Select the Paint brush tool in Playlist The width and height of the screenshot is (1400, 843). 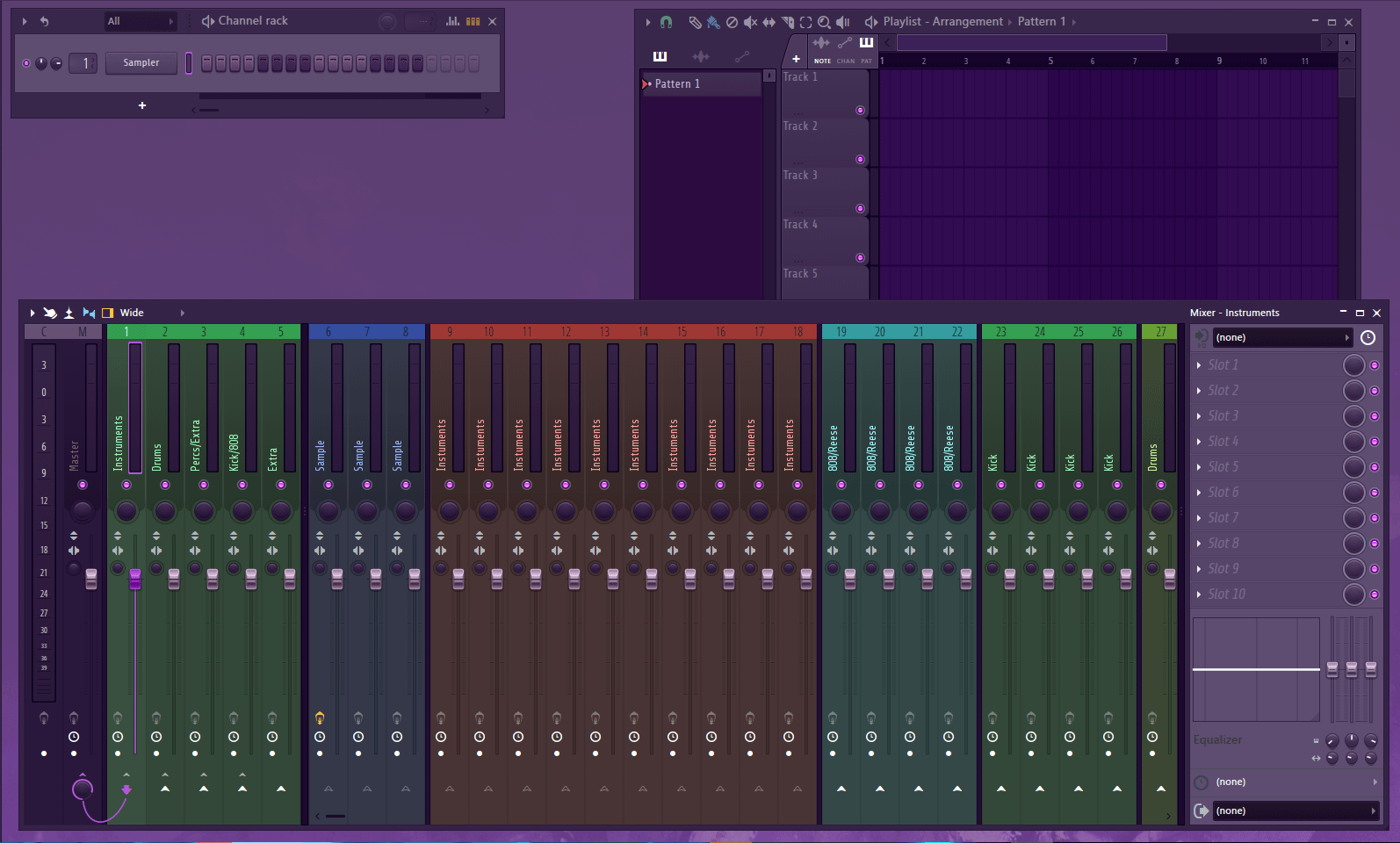[713, 22]
